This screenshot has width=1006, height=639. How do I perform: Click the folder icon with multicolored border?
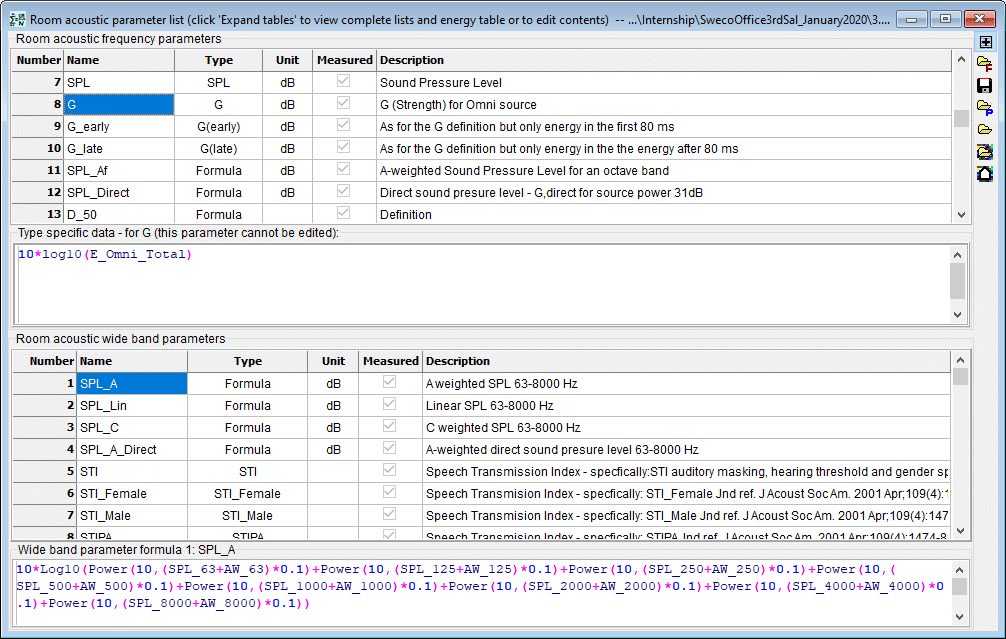point(985,151)
